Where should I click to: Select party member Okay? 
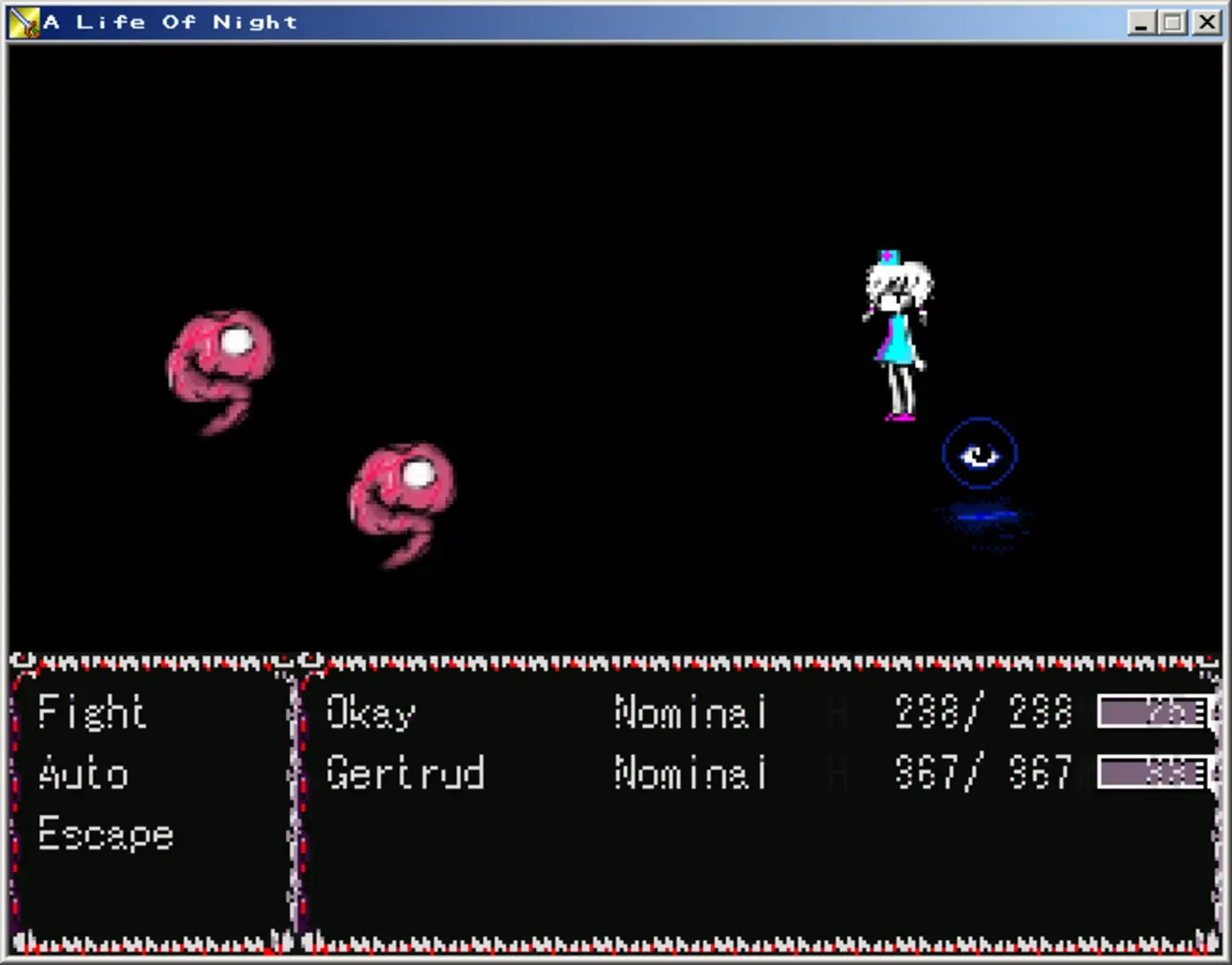(x=371, y=712)
